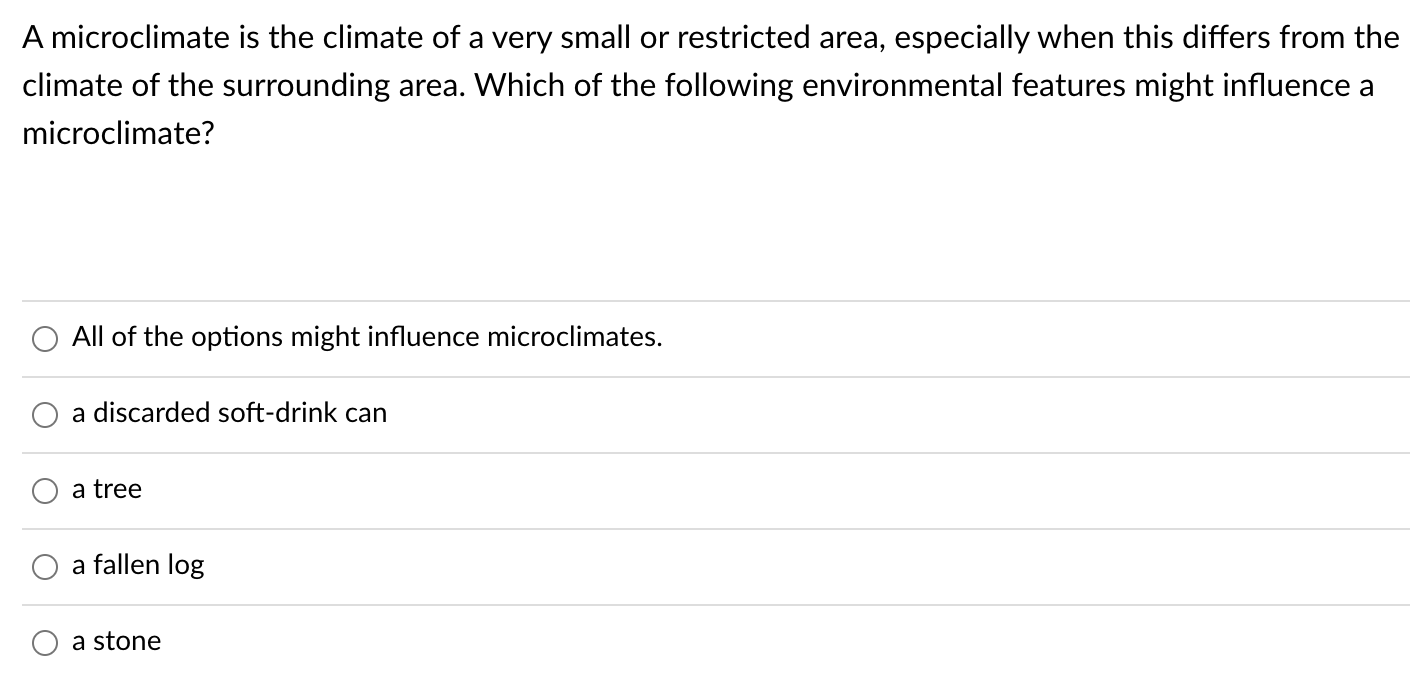The height and width of the screenshot is (682, 1412).
Task: Click the 'a fallen log' answer text
Action: tap(138, 566)
